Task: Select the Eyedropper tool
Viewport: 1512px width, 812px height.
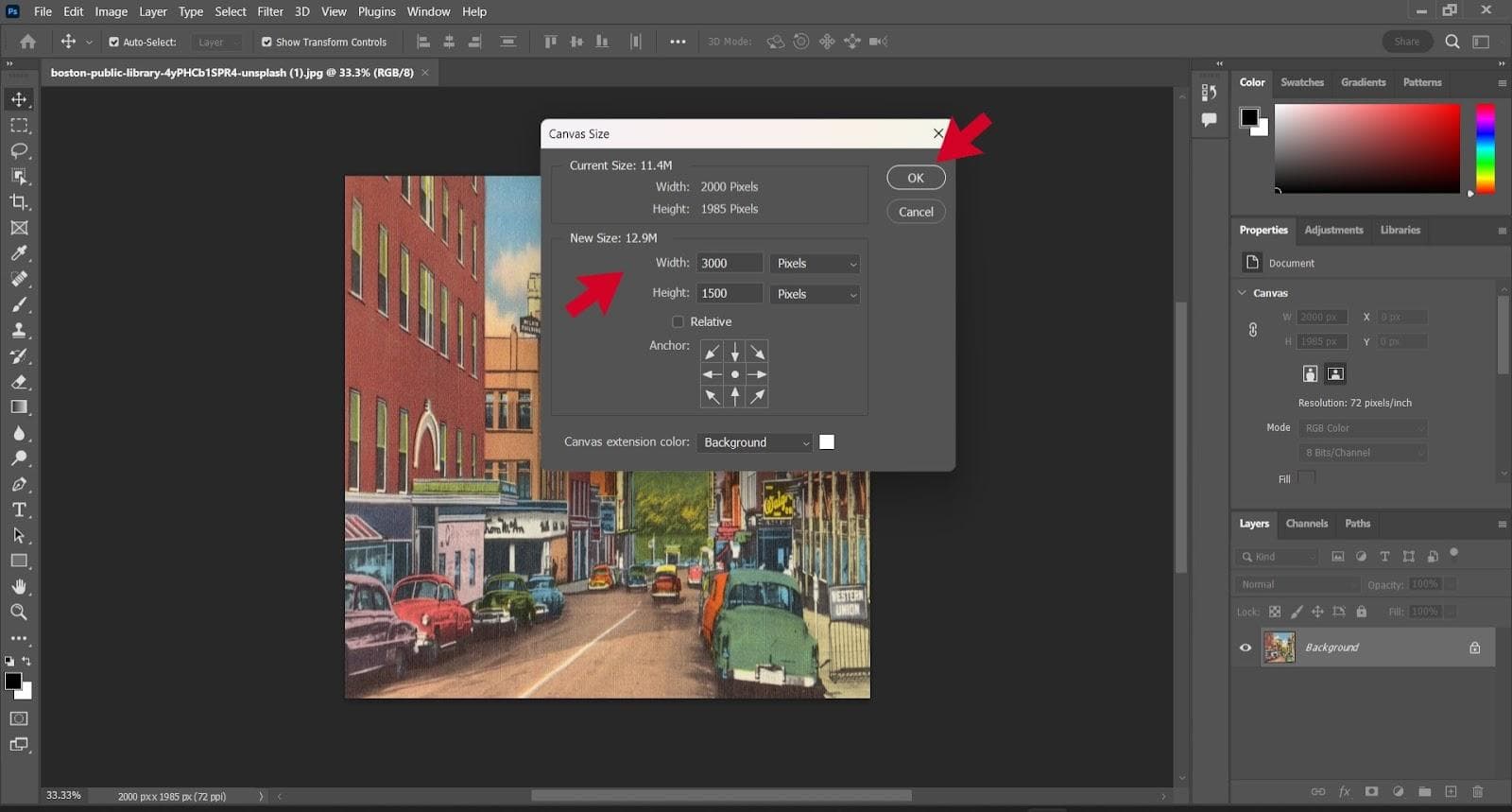Action: (19, 253)
